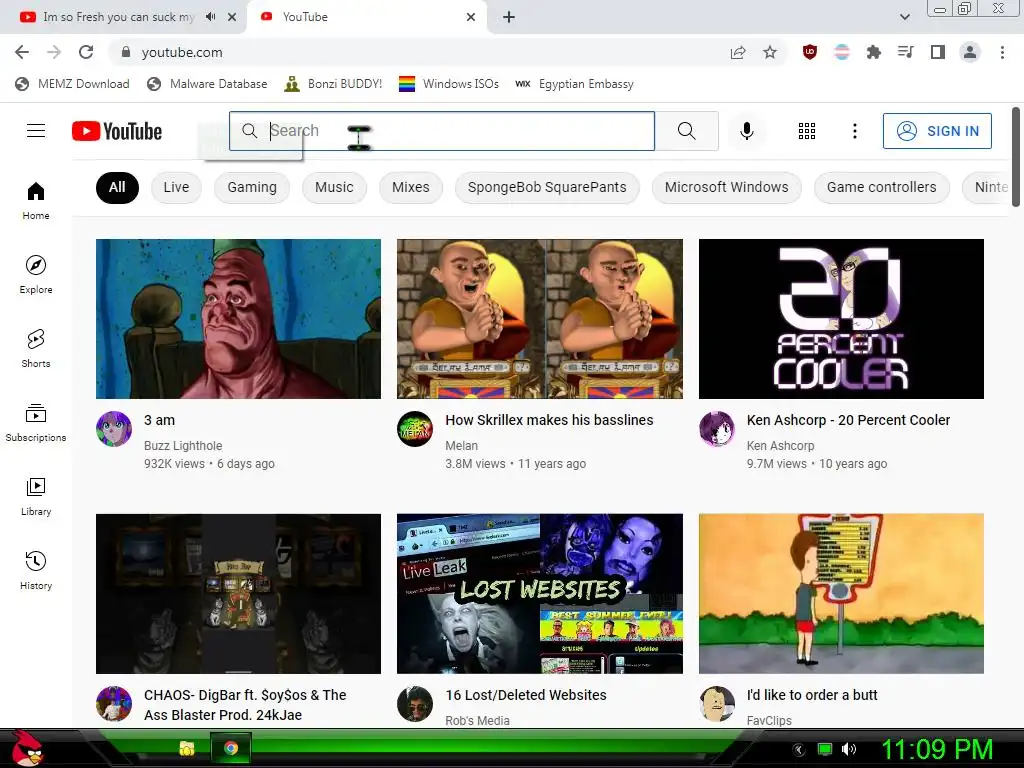Open Explore in sidebar
This screenshot has width=1024, height=768.
[36, 274]
